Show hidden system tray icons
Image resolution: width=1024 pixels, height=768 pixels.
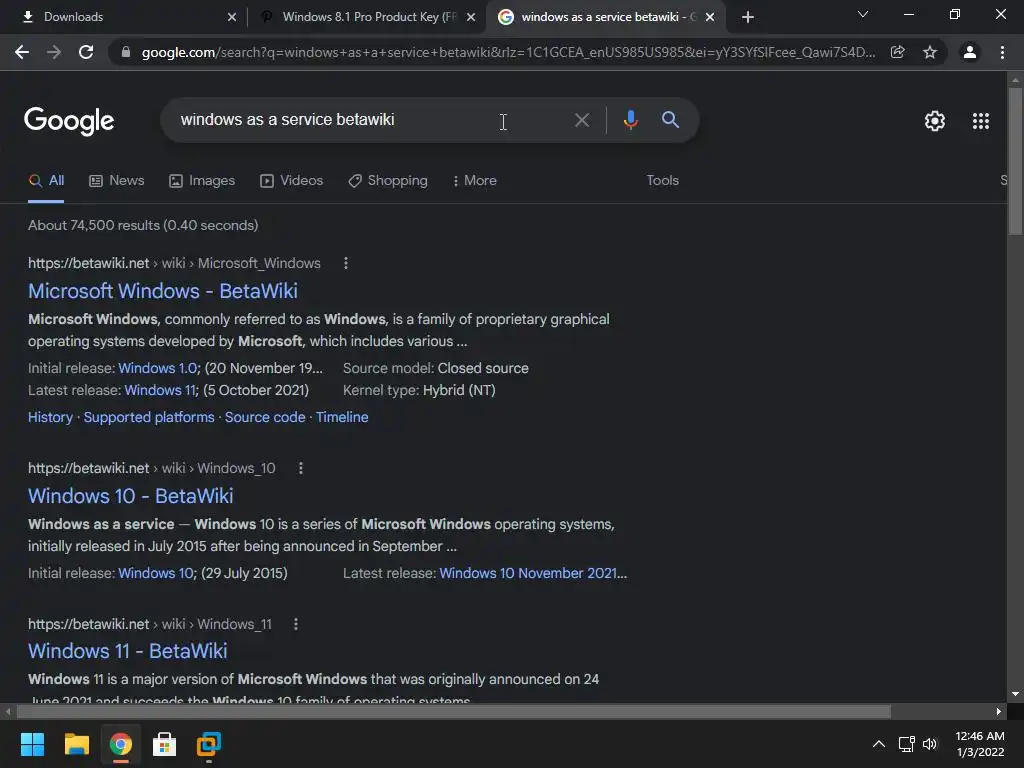click(x=879, y=744)
